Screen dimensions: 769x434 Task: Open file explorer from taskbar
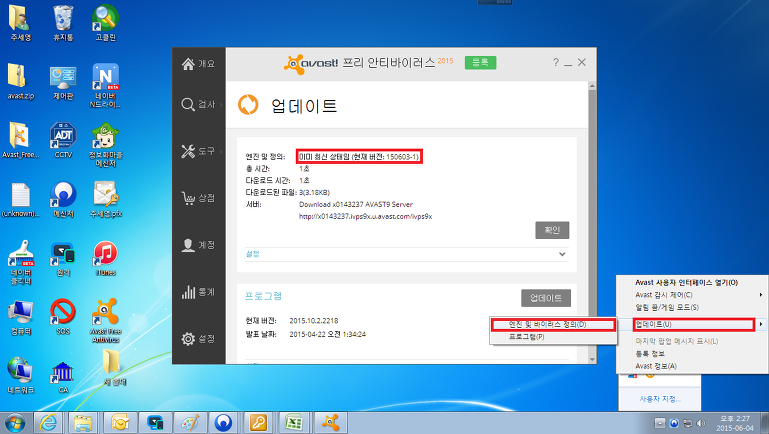[x=83, y=423]
